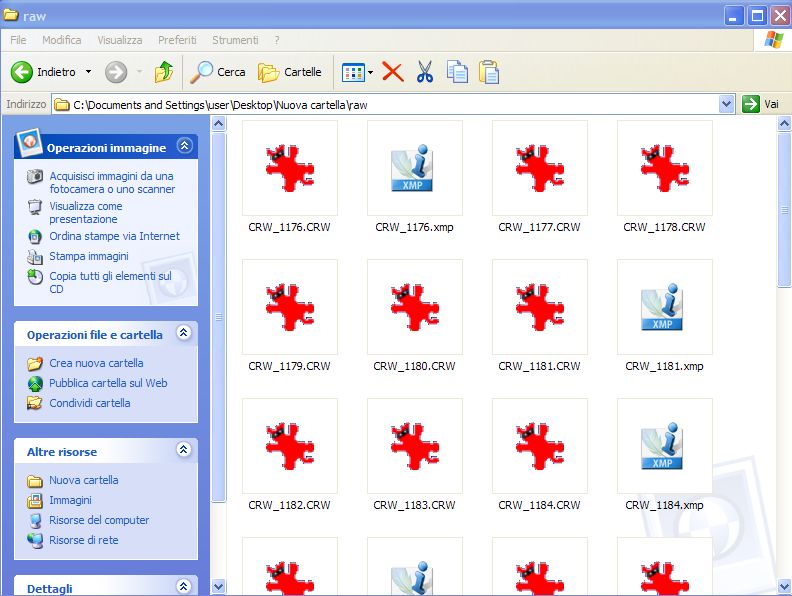The image size is (792, 596).
Task: Click the file name label CRW_1182.CRW
Action: pos(289,505)
